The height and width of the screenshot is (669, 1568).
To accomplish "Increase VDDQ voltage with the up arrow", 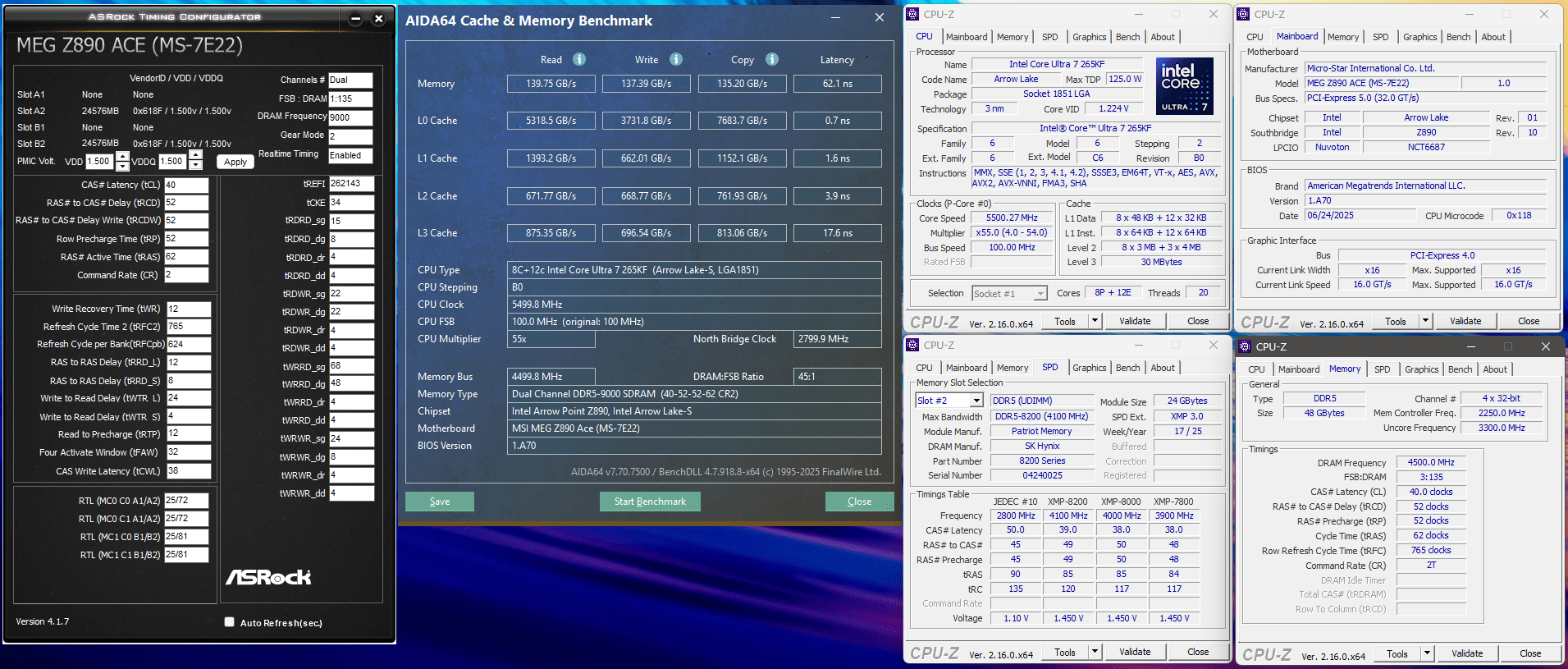I will pyautogui.click(x=195, y=156).
